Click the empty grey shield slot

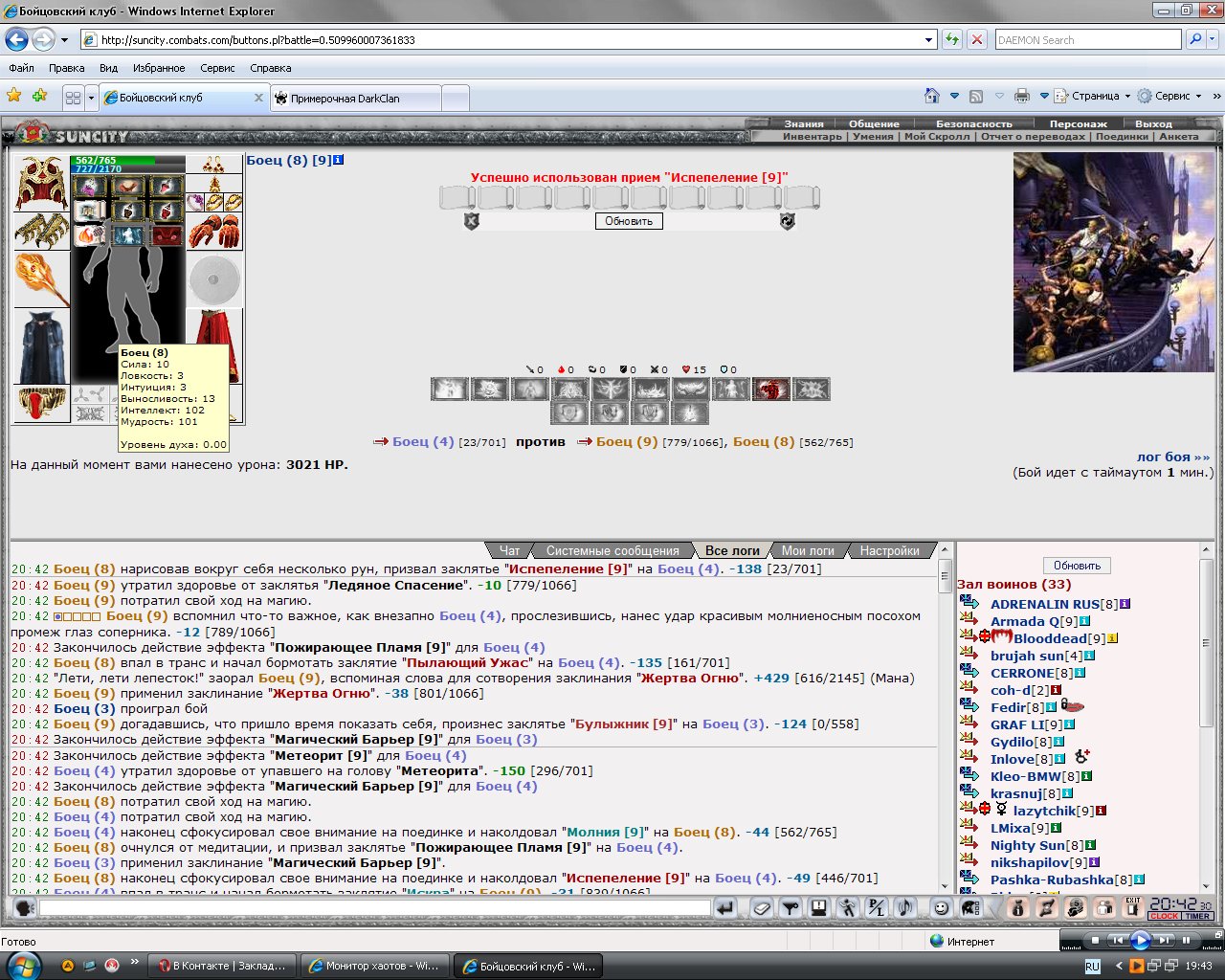click(x=214, y=279)
